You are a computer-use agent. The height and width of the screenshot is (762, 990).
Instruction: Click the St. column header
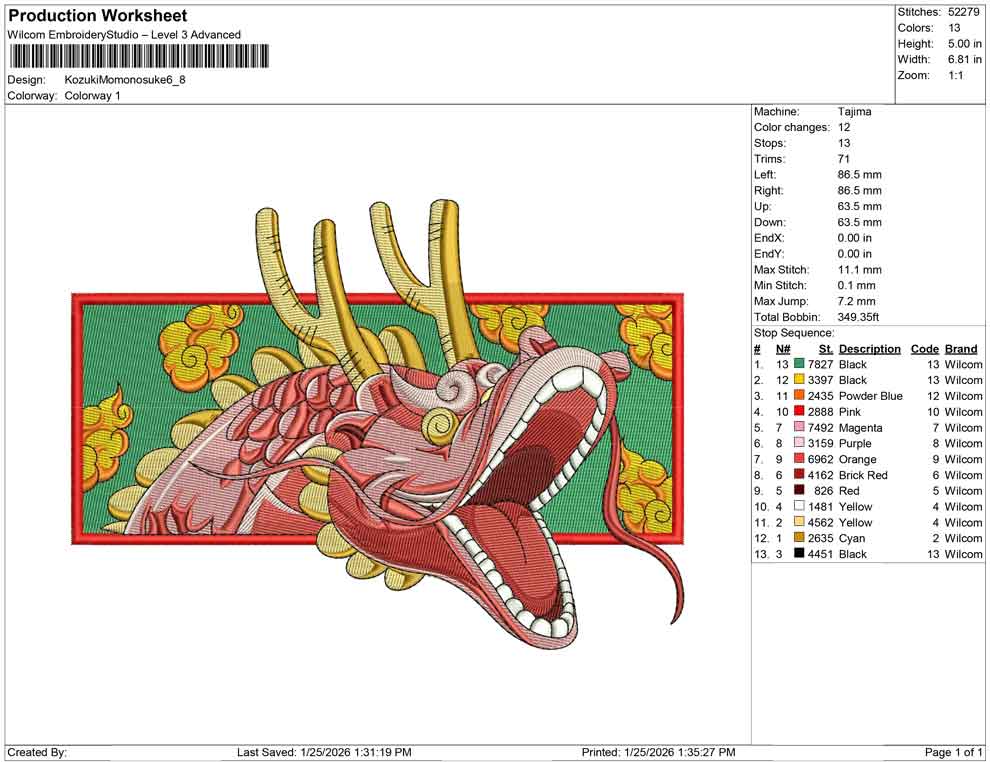pyautogui.click(x=826, y=348)
